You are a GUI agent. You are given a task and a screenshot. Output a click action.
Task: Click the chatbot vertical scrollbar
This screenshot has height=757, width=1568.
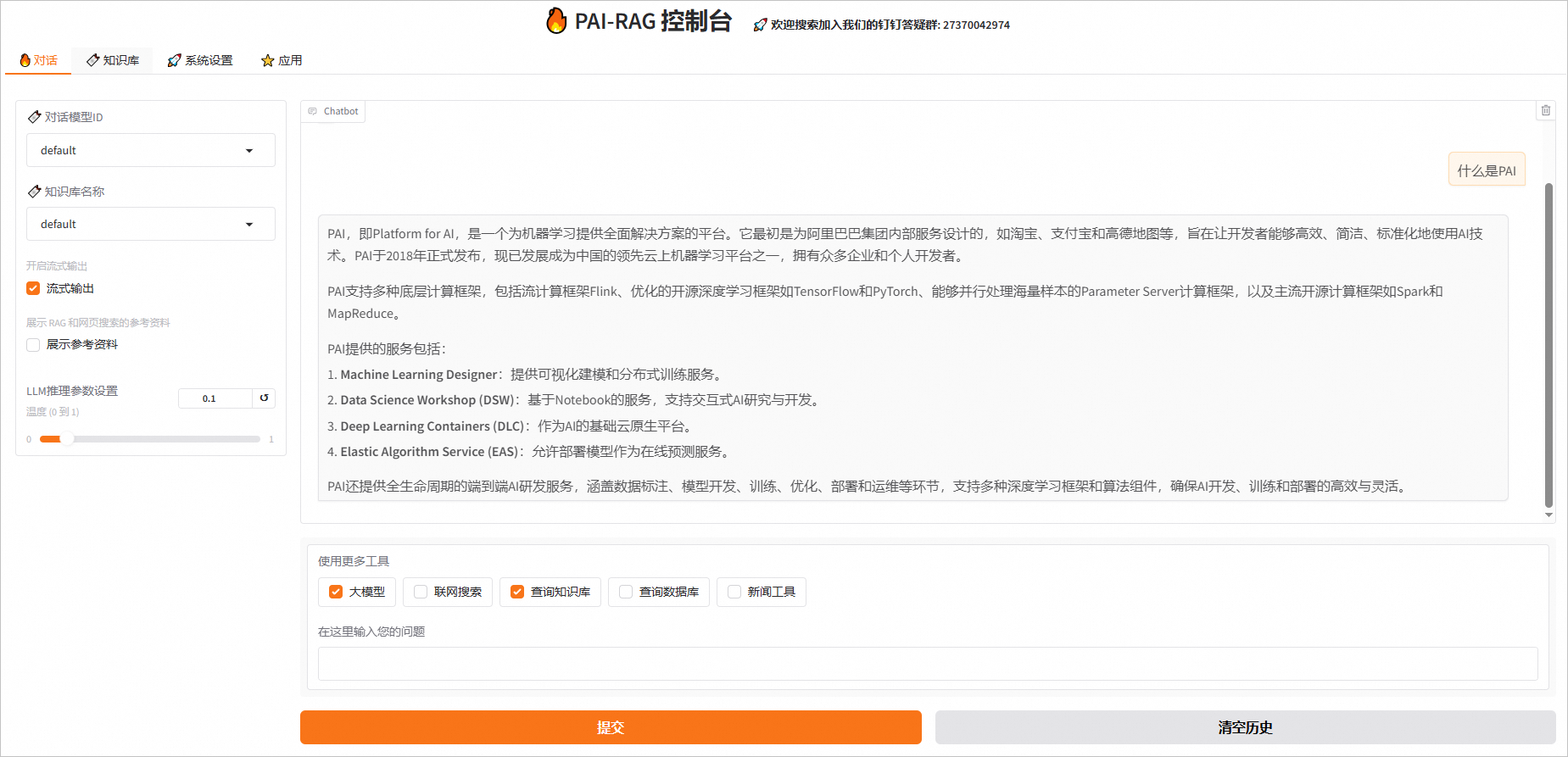pyautogui.click(x=1548, y=345)
